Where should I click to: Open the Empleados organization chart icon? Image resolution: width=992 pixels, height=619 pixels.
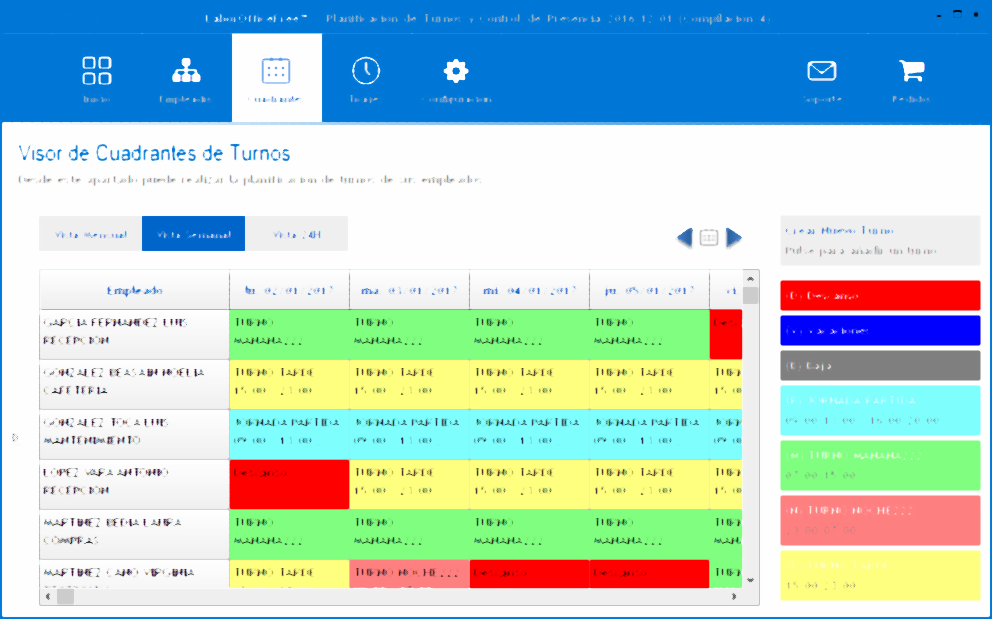[185, 72]
